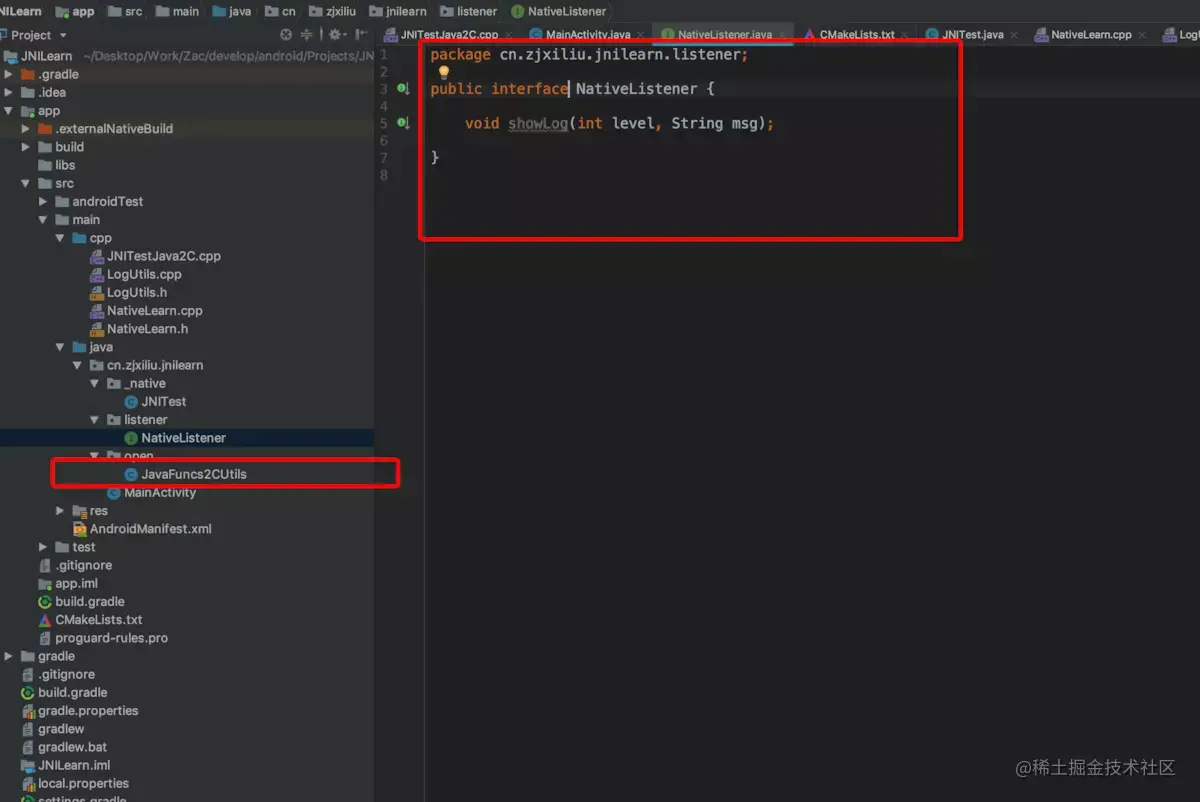Viewport: 1200px width, 802px height.
Task: Click the JNITestJava2C.cpp file icon in tree
Action: click(97, 256)
